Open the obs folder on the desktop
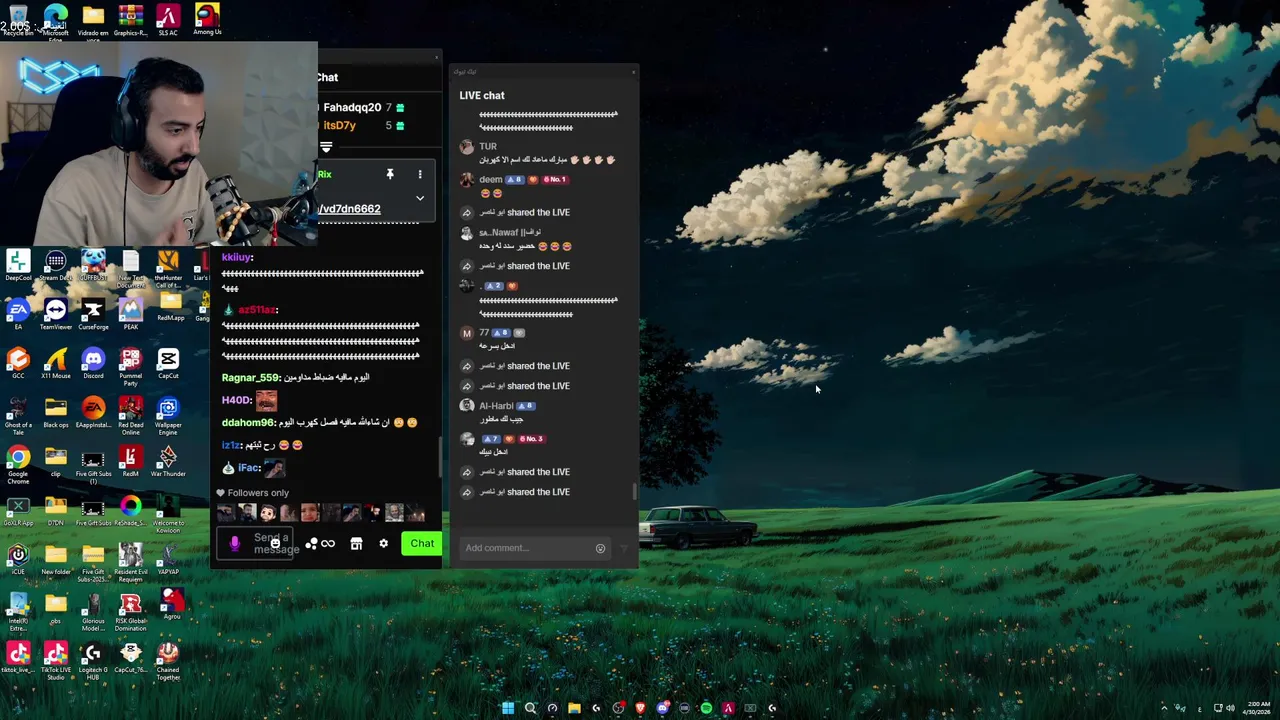 tap(55, 608)
